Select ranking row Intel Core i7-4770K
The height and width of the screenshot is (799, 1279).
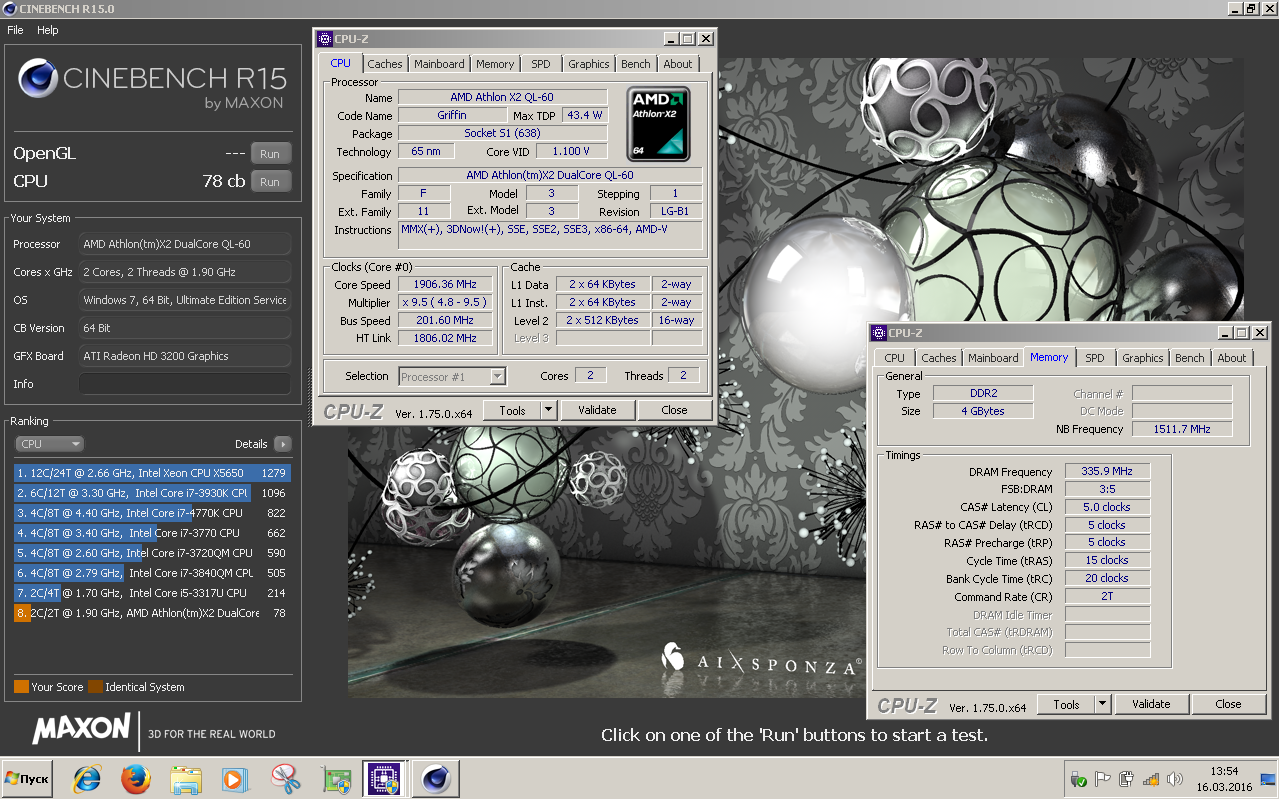point(152,513)
